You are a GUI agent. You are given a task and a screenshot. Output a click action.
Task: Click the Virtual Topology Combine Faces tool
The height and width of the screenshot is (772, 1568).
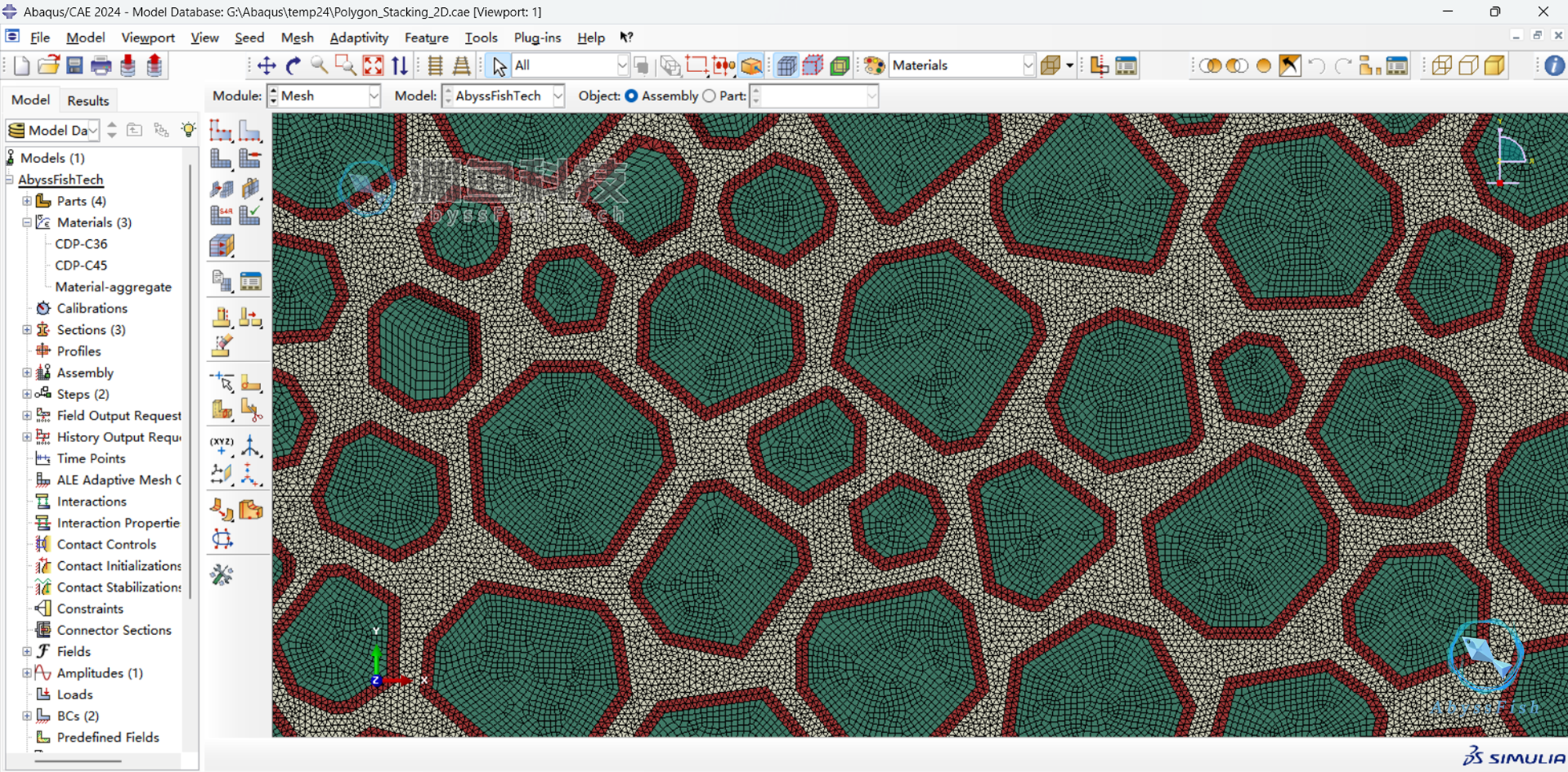click(x=221, y=510)
